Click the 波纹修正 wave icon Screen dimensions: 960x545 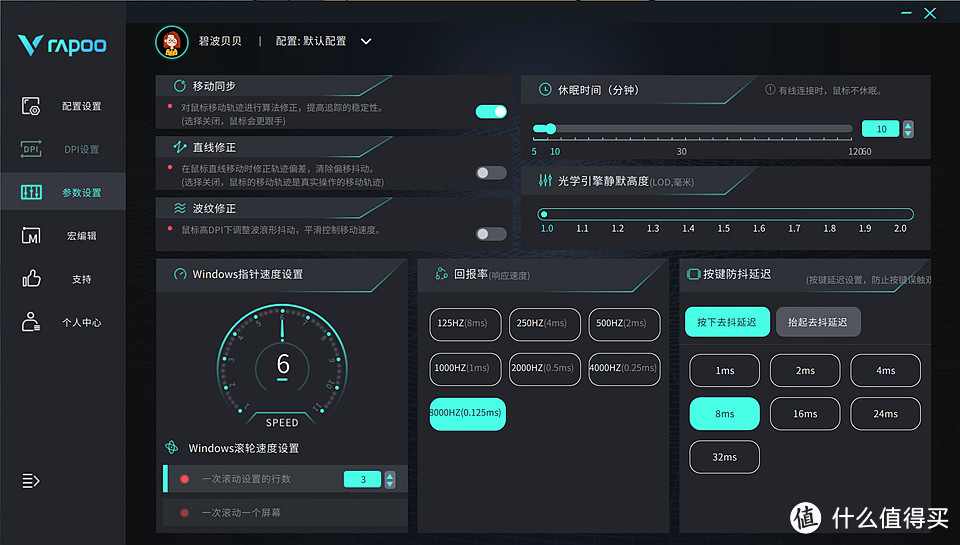[x=179, y=208]
